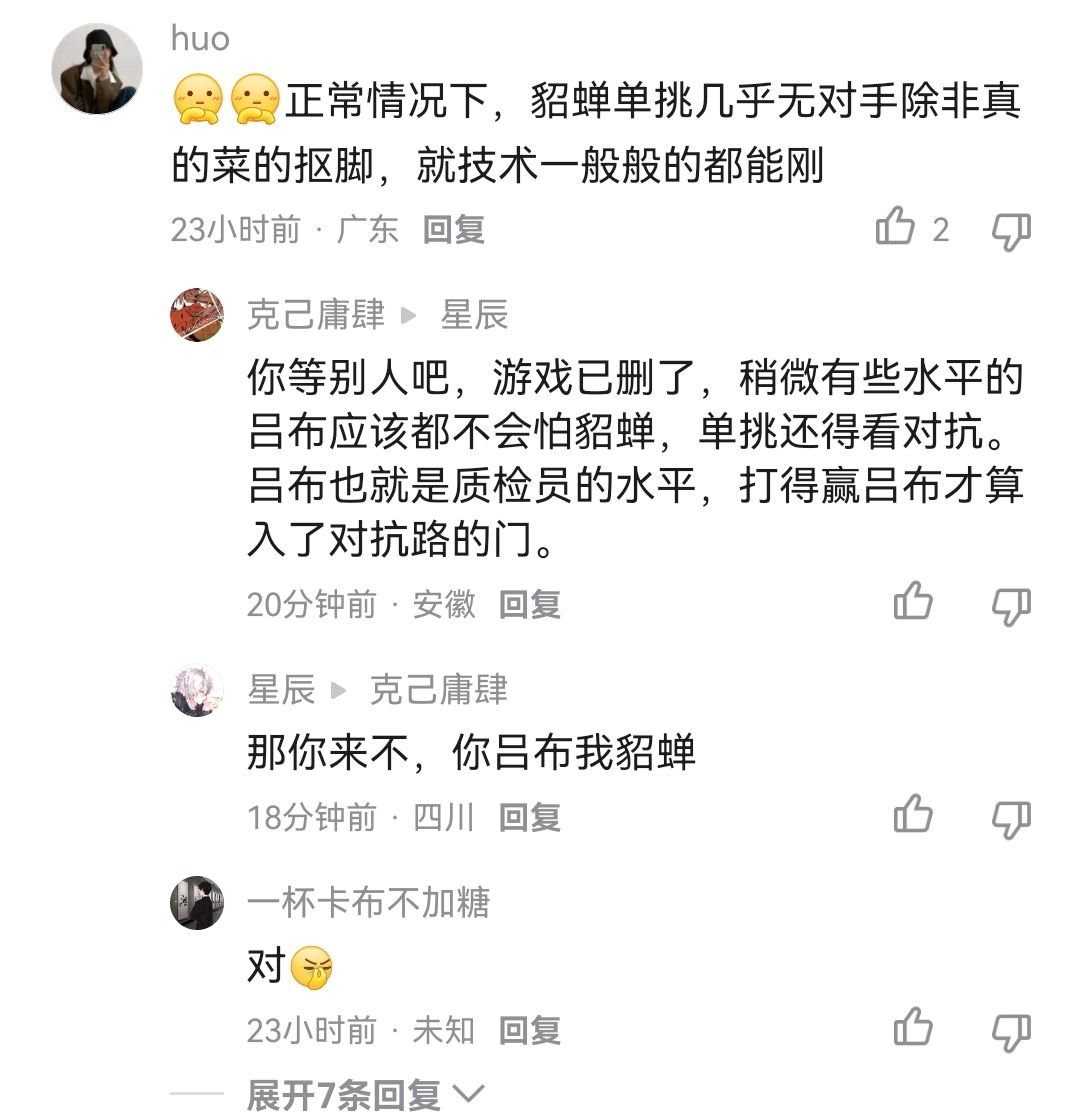Reply to huo's comment
Screen dimensions: 1080x1113
coord(453,230)
